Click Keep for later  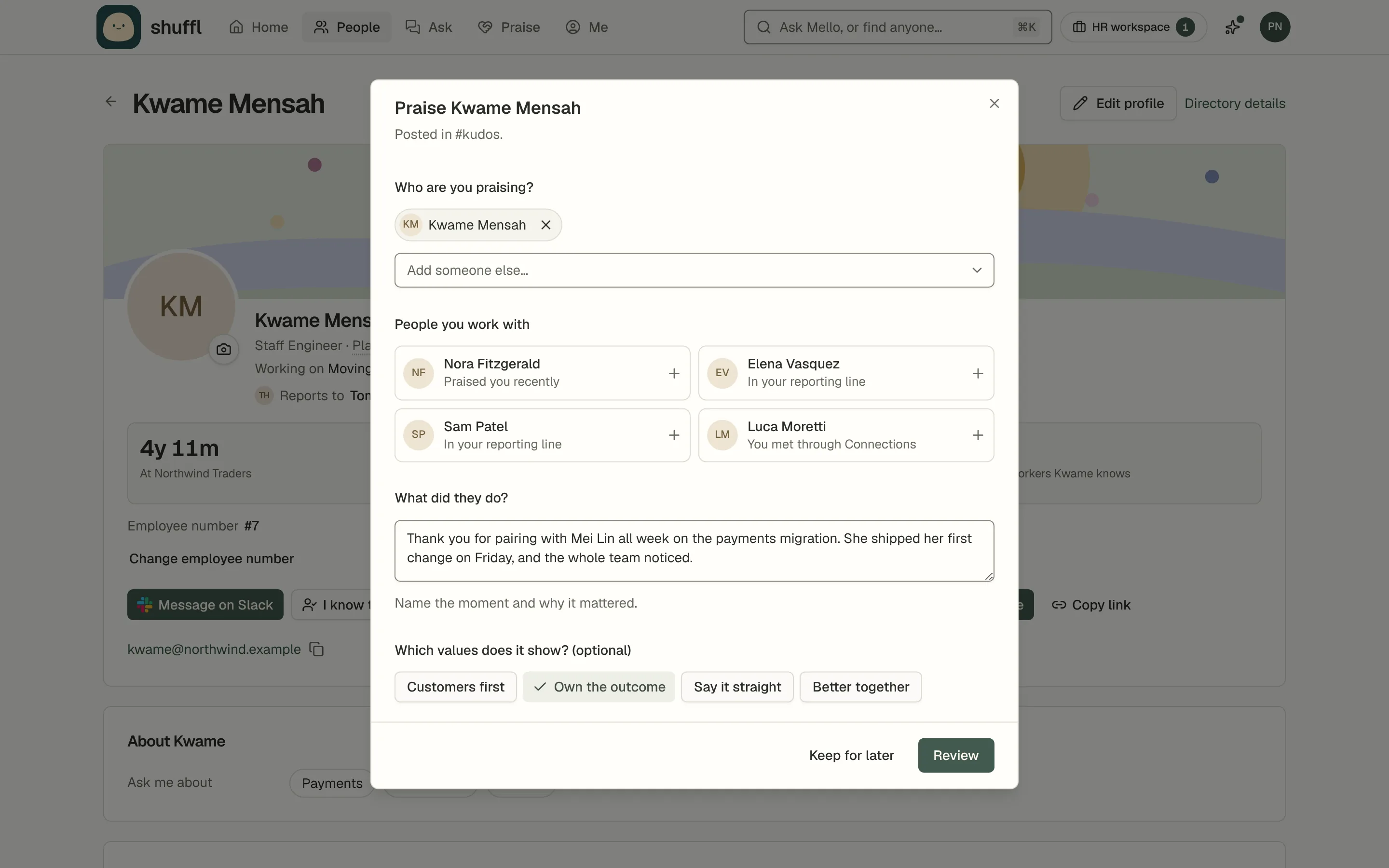click(x=851, y=756)
